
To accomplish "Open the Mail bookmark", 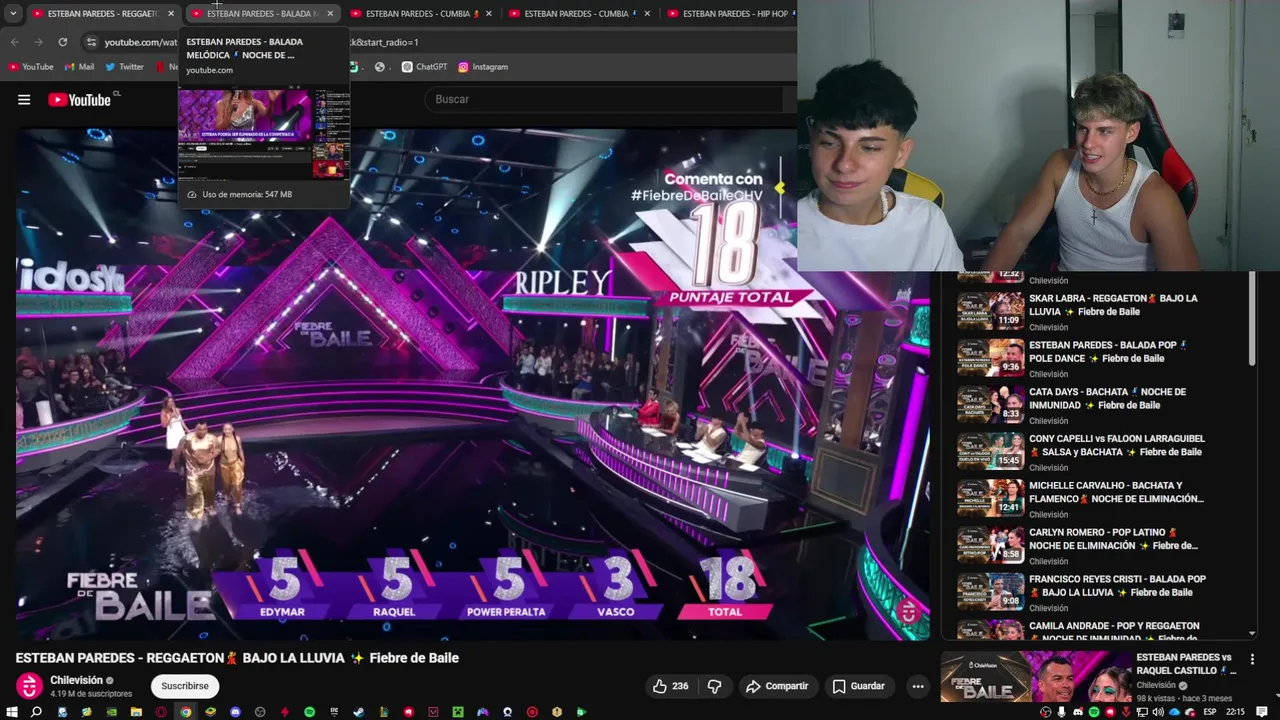I will point(79,67).
